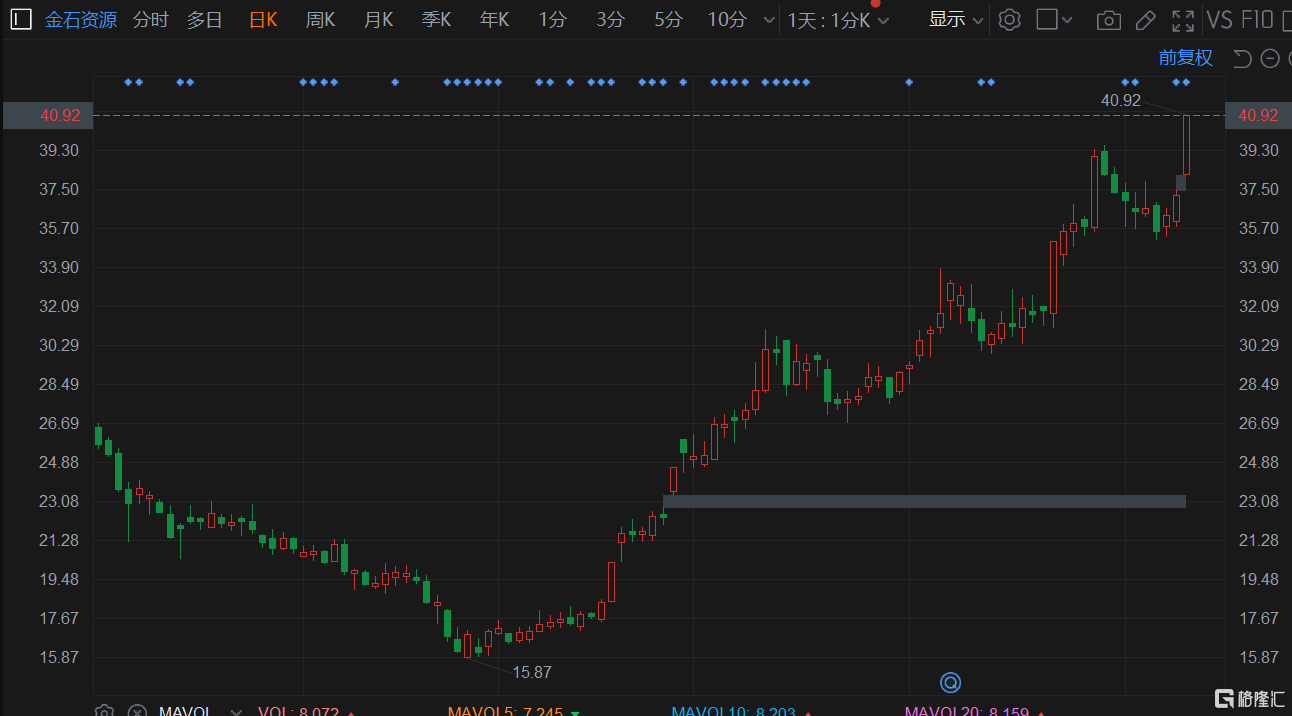1292x716 pixels.
Task: Click the undo arrow icon
Action: 1242,58
